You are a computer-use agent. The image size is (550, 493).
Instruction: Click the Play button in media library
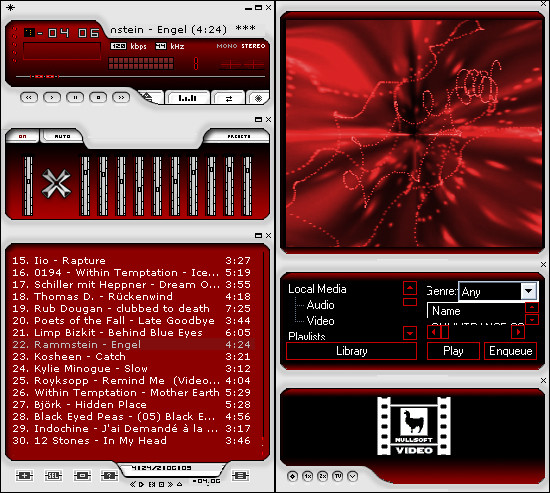453,351
